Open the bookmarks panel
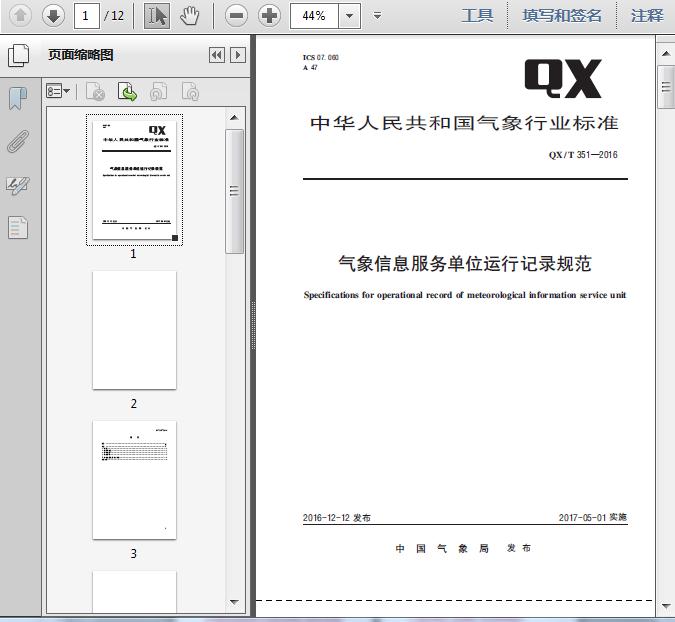Image resolution: width=675 pixels, height=622 pixels. (18, 98)
